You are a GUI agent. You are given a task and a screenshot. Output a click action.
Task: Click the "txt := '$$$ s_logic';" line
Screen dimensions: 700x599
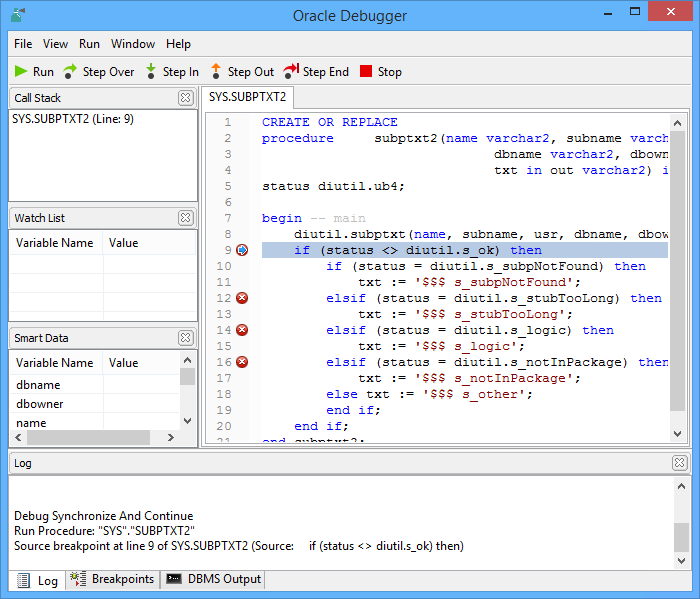442,346
